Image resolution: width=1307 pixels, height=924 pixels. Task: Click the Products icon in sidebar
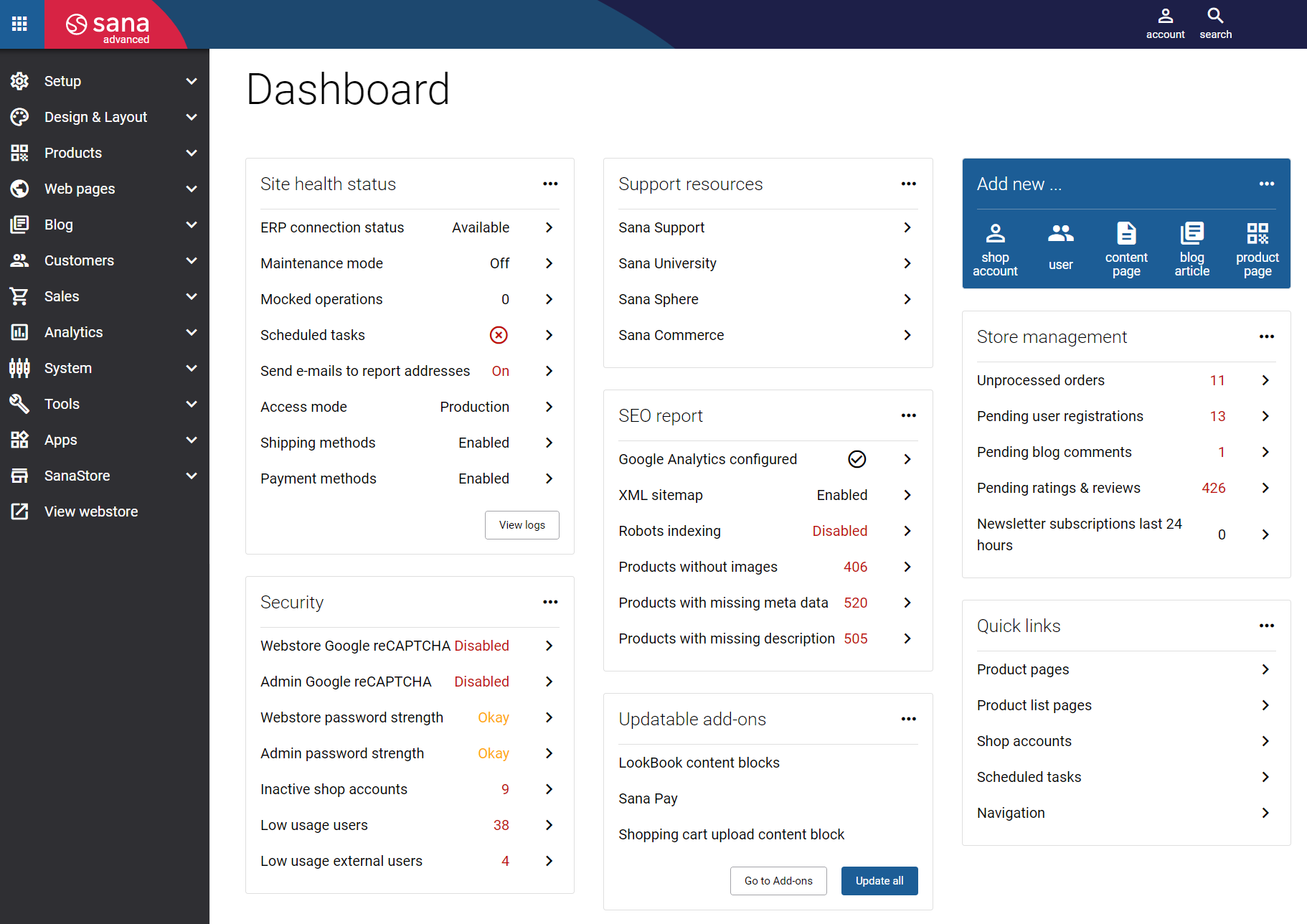(20, 153)
